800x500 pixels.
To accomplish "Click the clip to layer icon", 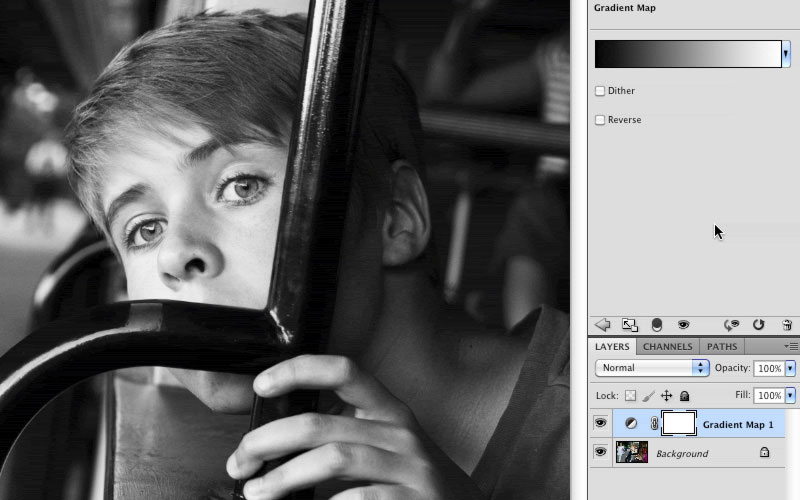I will [657, 325].
